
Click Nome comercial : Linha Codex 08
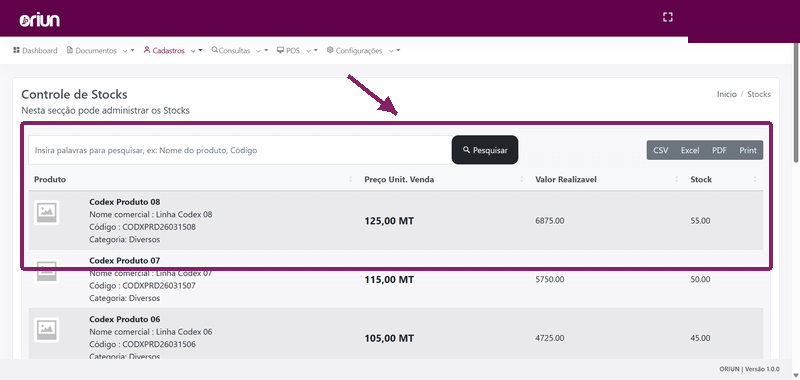click(151, 215)
